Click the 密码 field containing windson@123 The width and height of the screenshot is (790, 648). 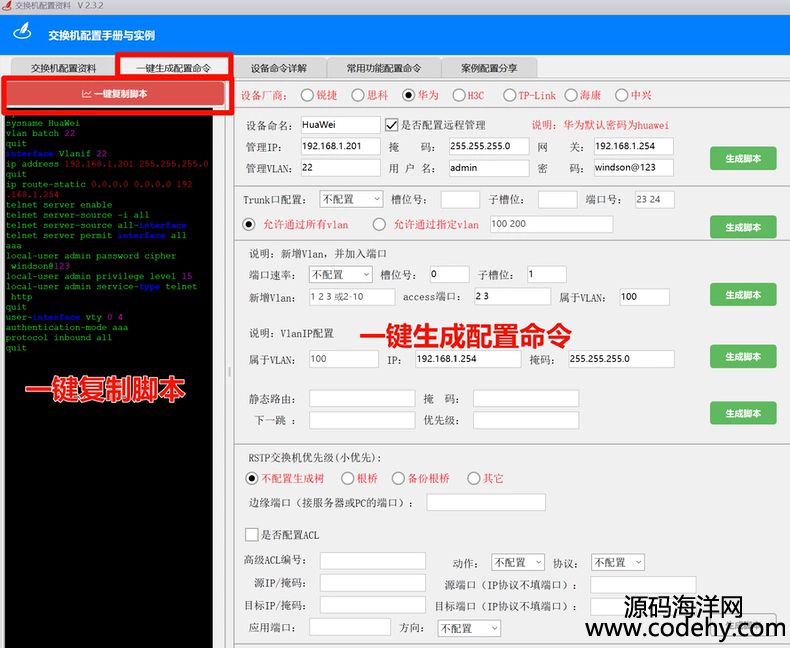633,168
